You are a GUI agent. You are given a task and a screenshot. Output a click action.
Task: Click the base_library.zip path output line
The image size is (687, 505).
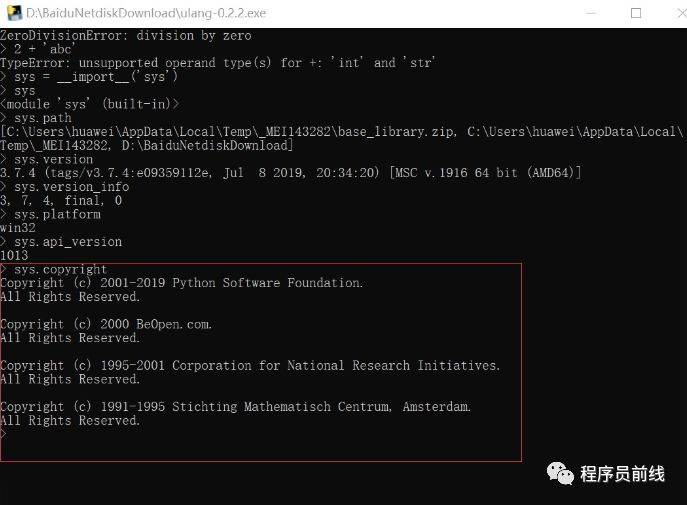click(x=342, y=131)
